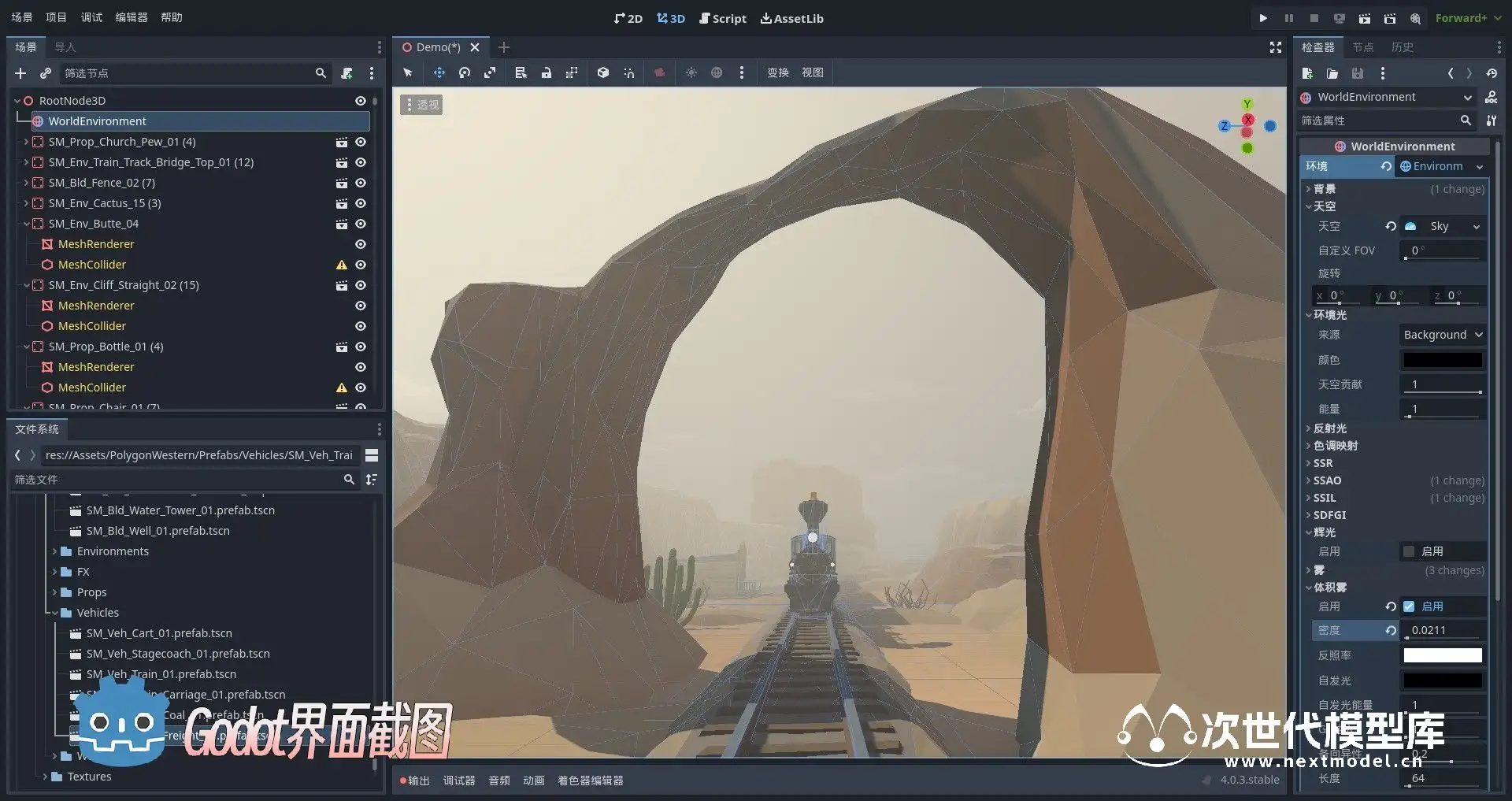Select the Rotate mode tool
This screenshot has height=801, width=1512.
pos(465,72)
